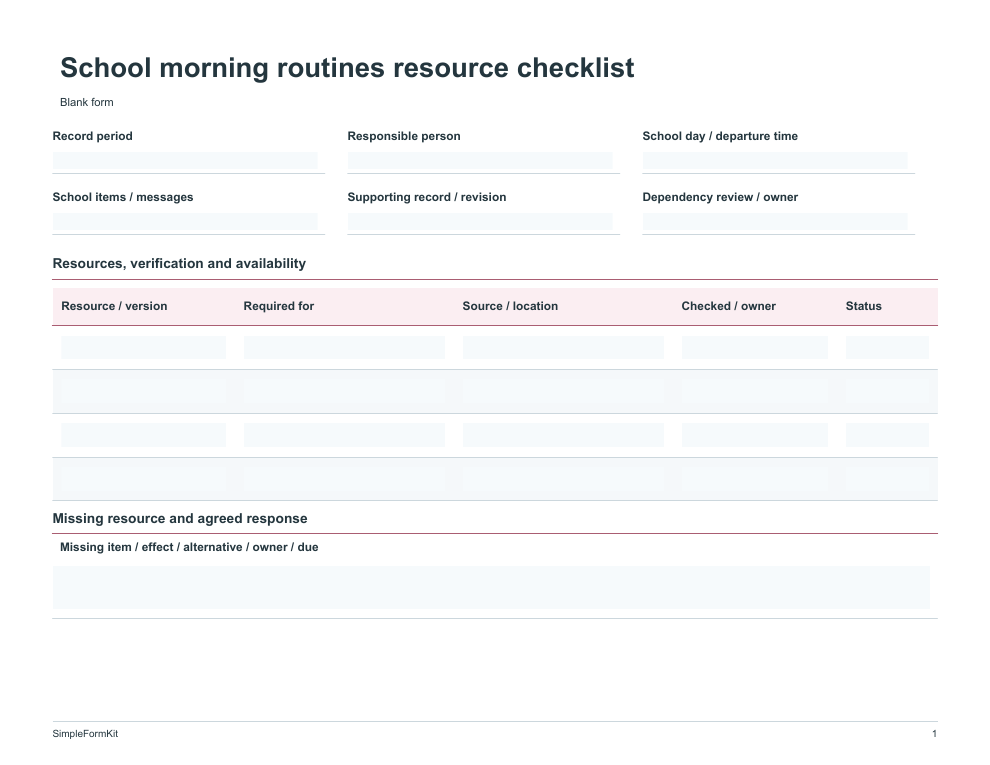The width and height of the screenshot is (990, 765).
Task: Click the 'Resource / version' column header
Action: (x=114, y=306)
